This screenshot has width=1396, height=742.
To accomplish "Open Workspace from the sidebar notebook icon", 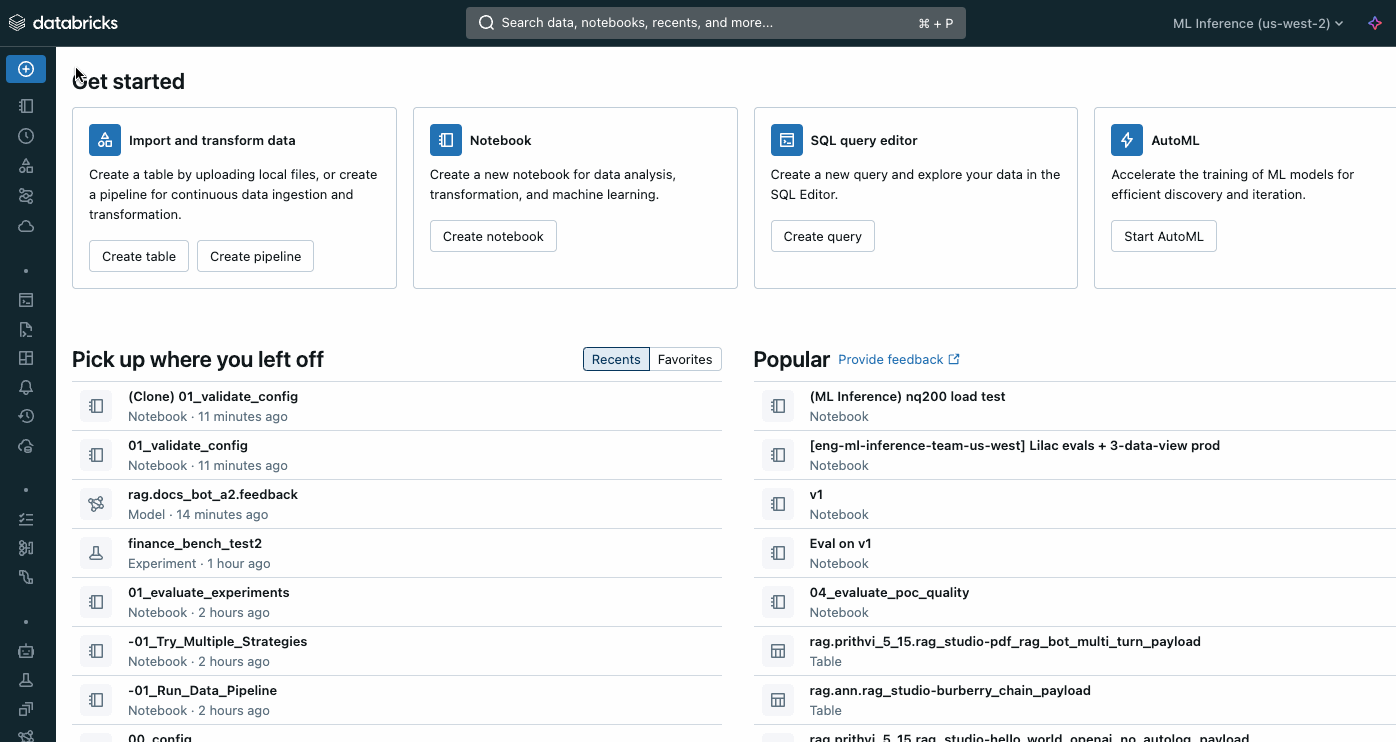I will click(x=26, y=105).
